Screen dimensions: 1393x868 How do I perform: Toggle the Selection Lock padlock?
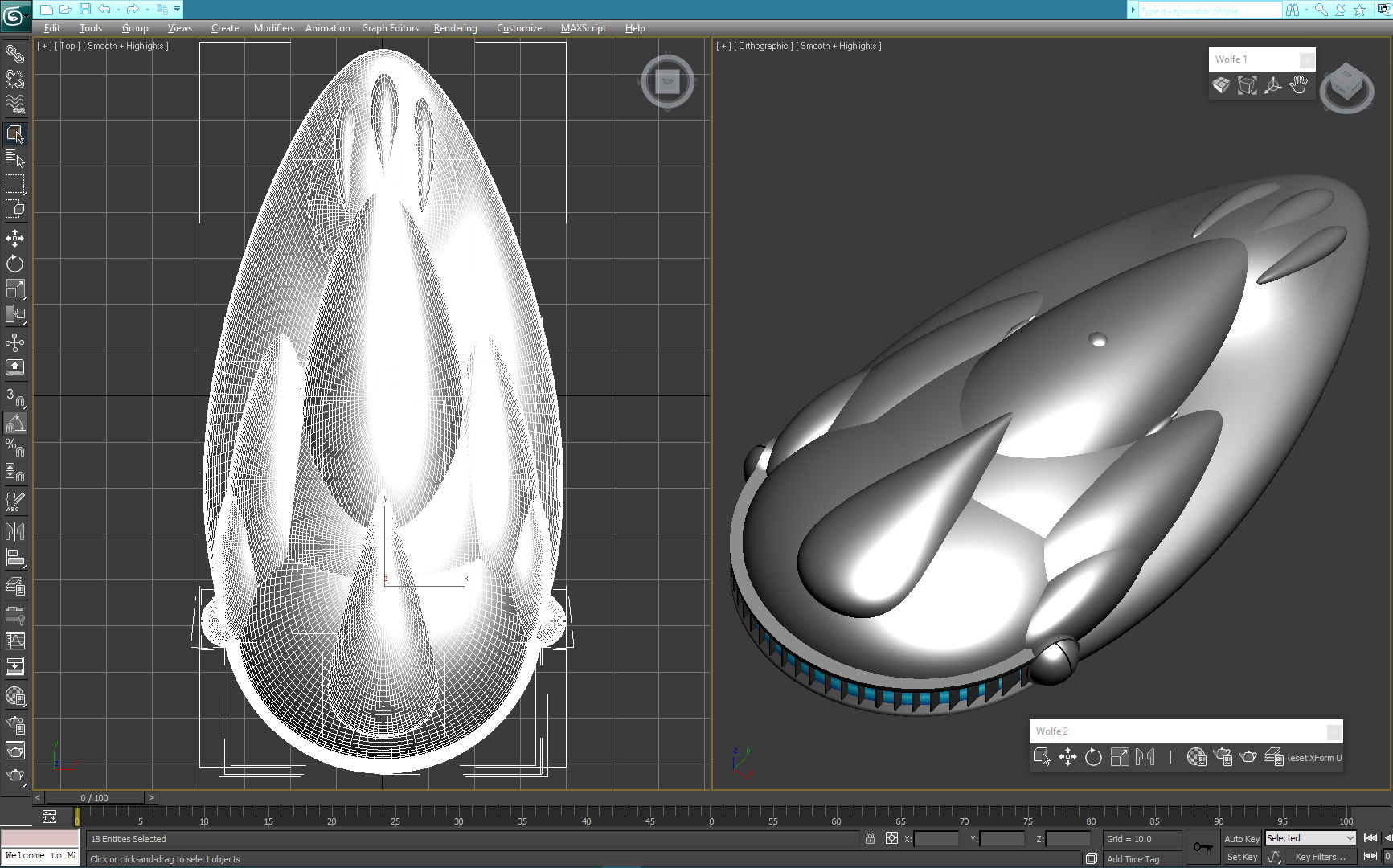click(870, 838)
